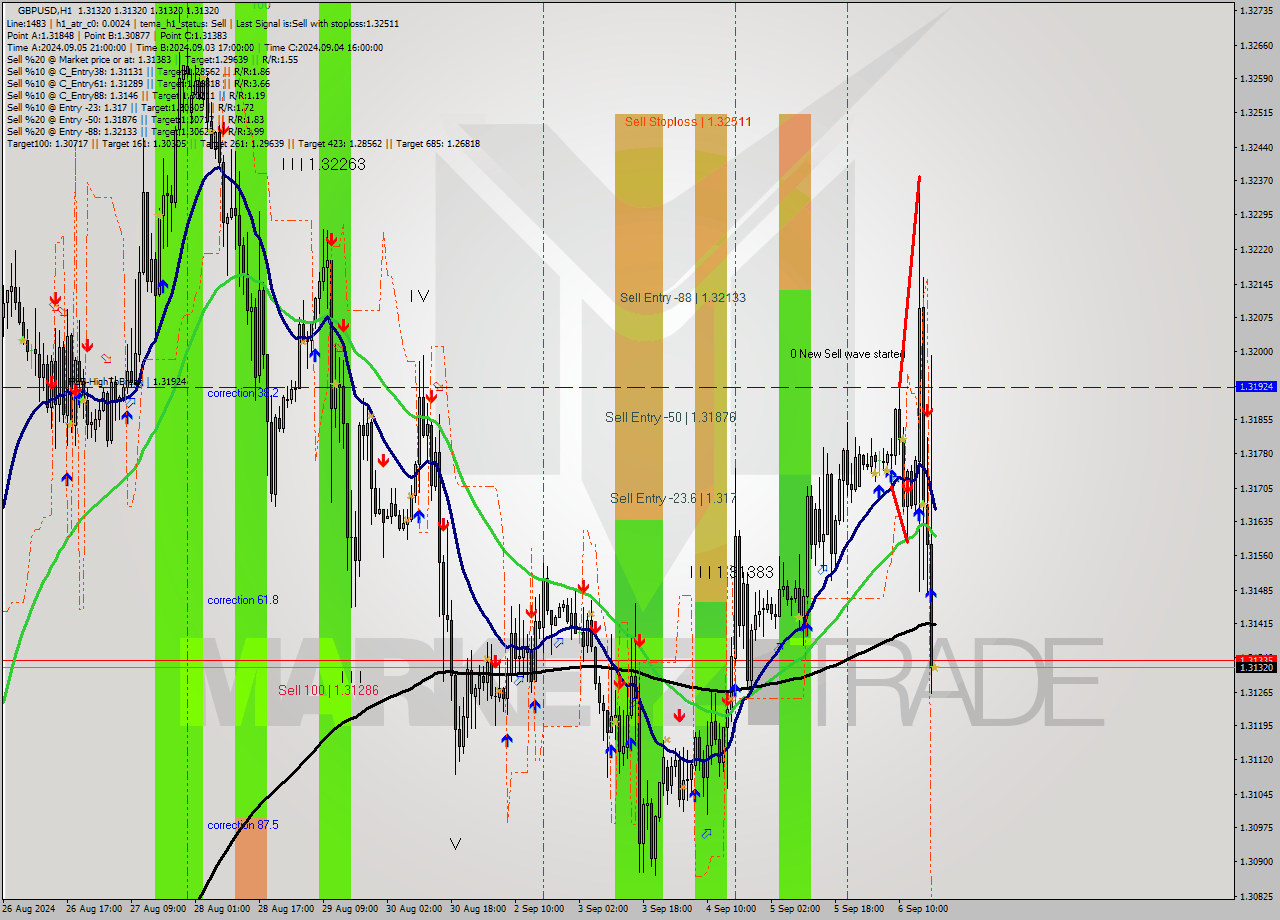Screen dimensions: 1280x920
Task: Click the '4 Sep 10:00' time axis label
Action: (x=731, y=909)
